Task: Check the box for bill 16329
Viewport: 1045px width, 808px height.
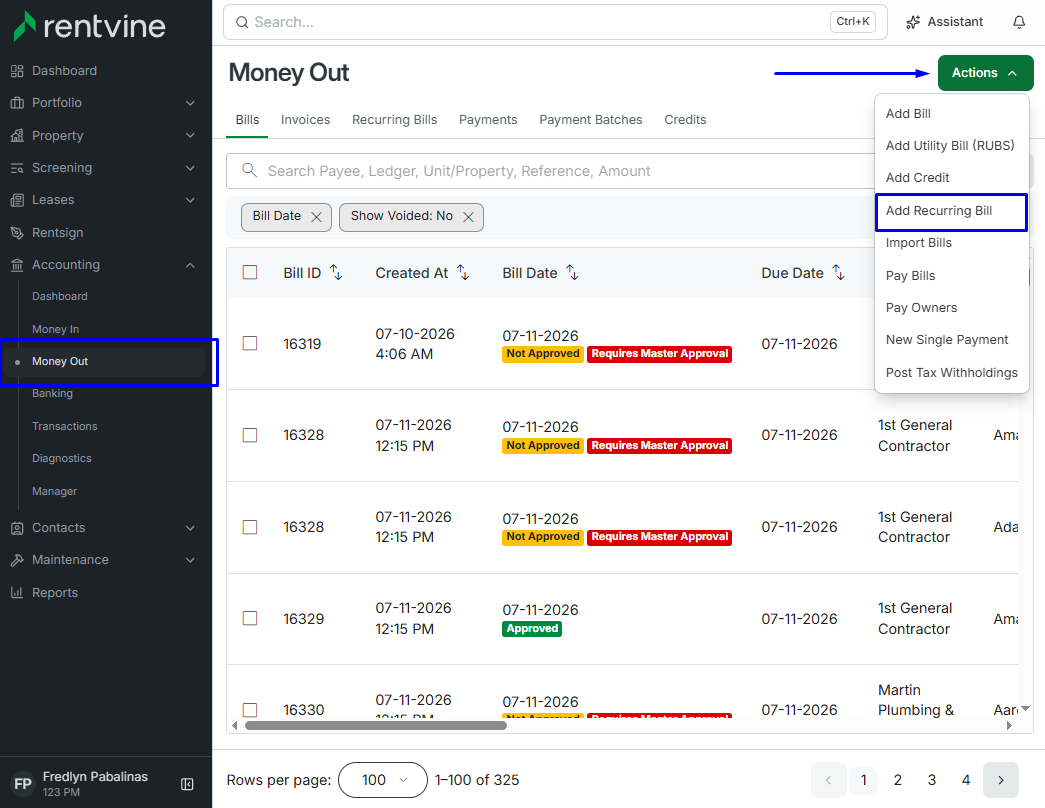Action: [250, 618]
